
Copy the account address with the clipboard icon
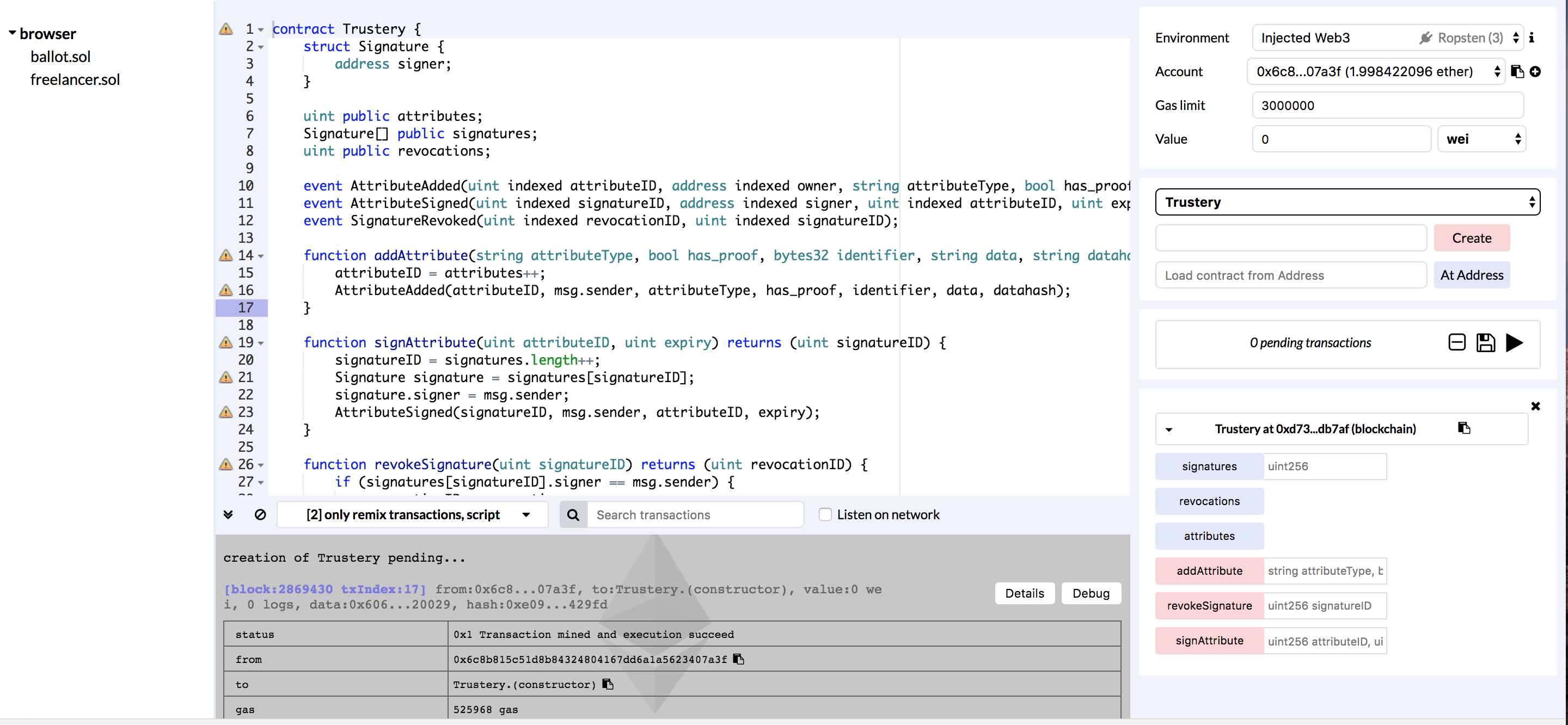coord(1517,72)
